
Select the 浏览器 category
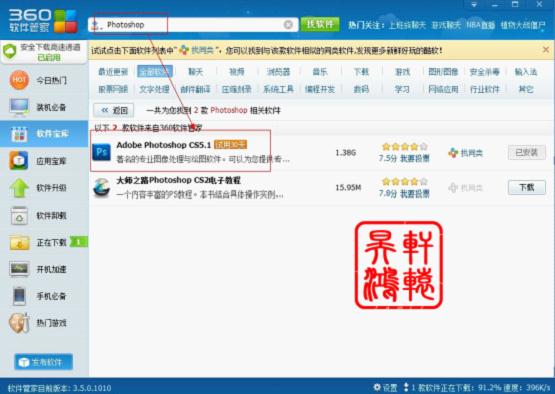278,72
